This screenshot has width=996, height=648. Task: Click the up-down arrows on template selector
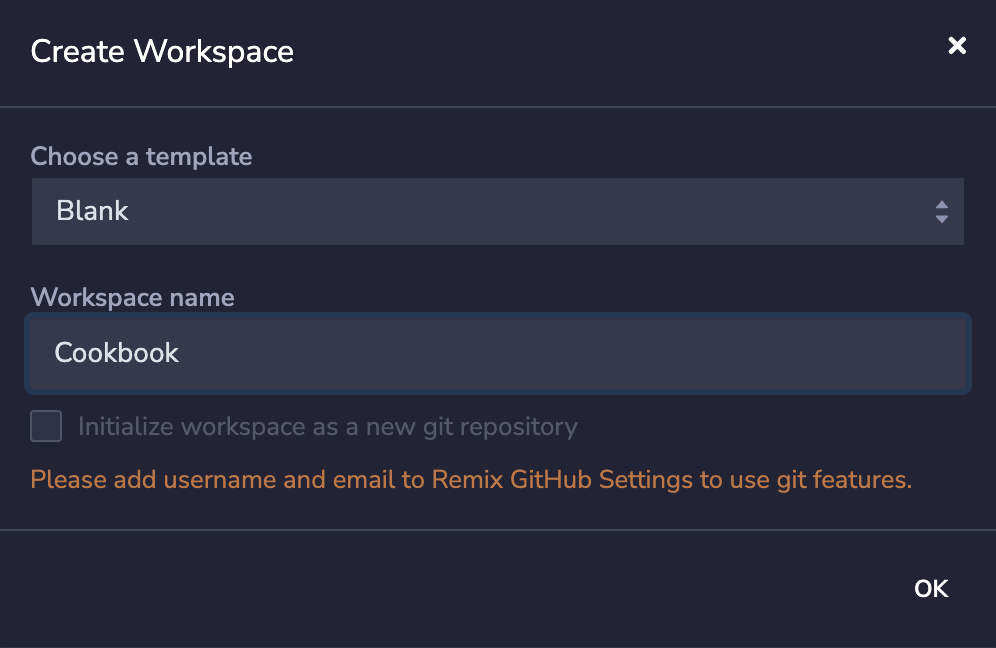point(941,211)
